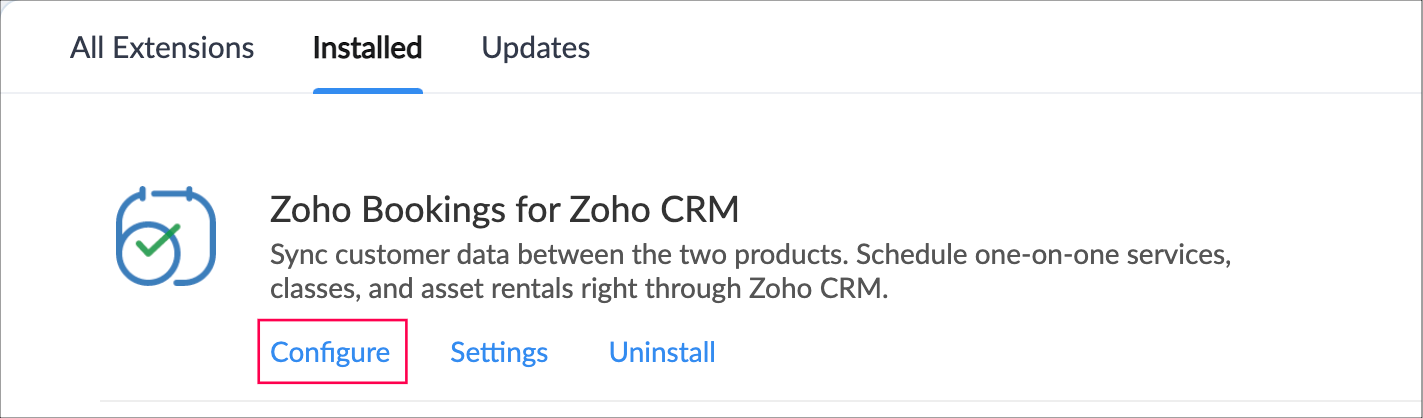Screen dimensions: 1423x418
Task: Click the Zoho Bookings for Zoho CRM title
Action: pyautogui.click(x=504, y=211)
